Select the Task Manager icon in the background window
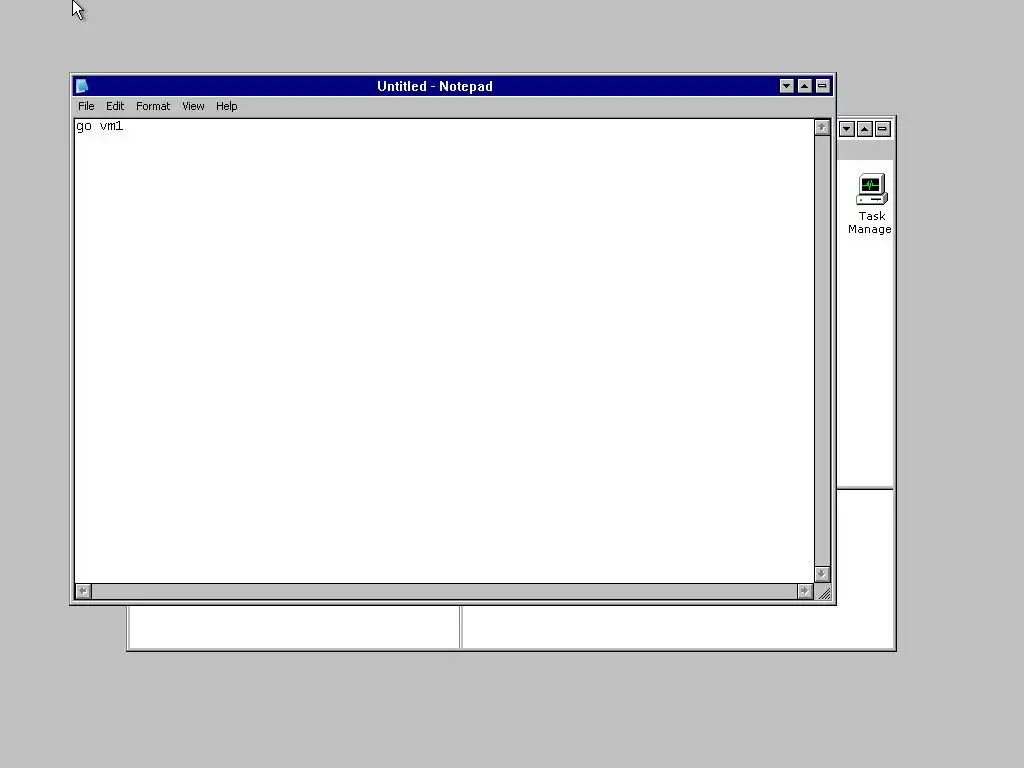Image resolution: width=1024 pixels, height=768 pixels. point(871,203)
